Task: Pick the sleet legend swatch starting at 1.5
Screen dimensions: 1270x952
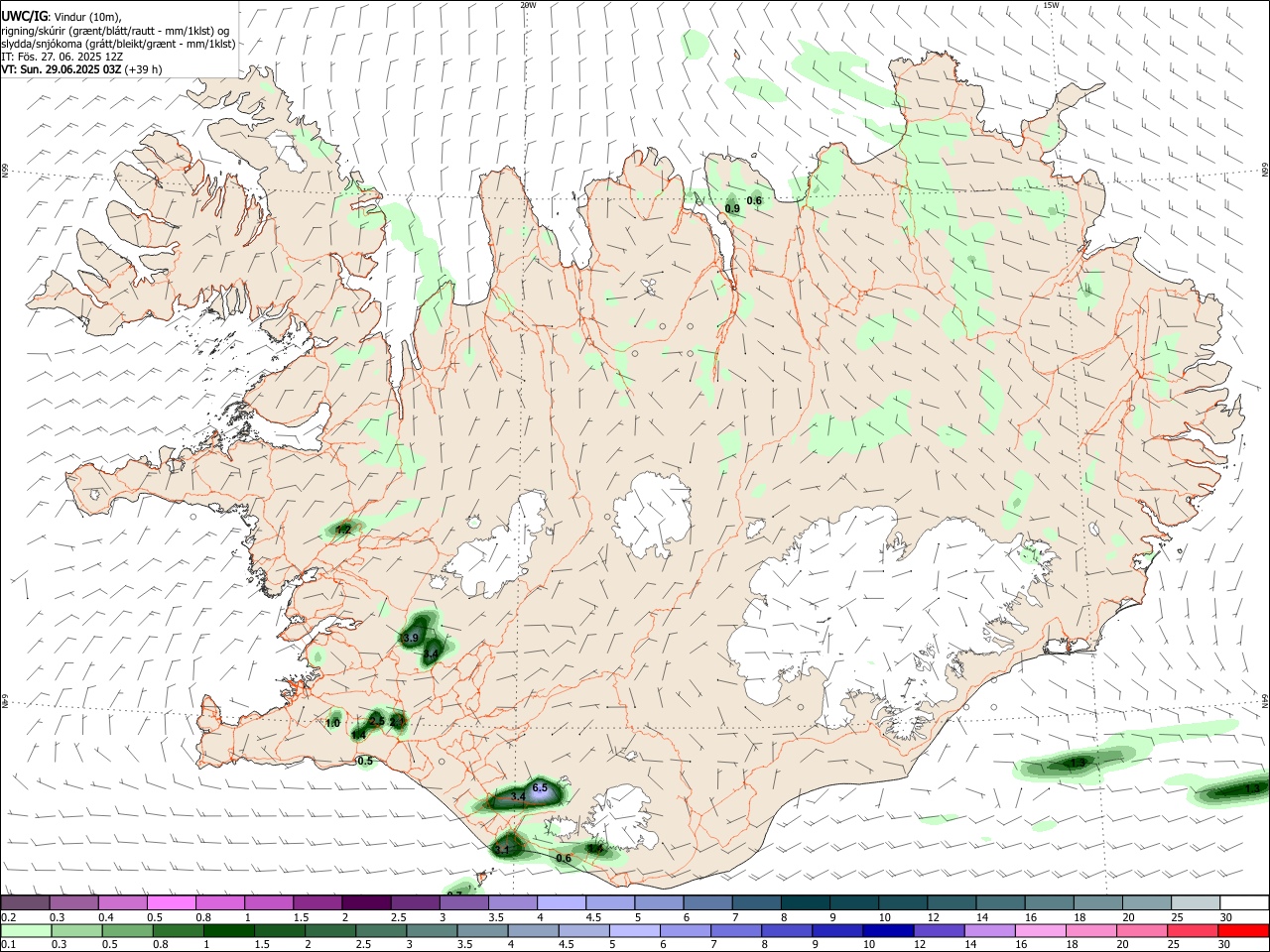Action: click(317, 903)
